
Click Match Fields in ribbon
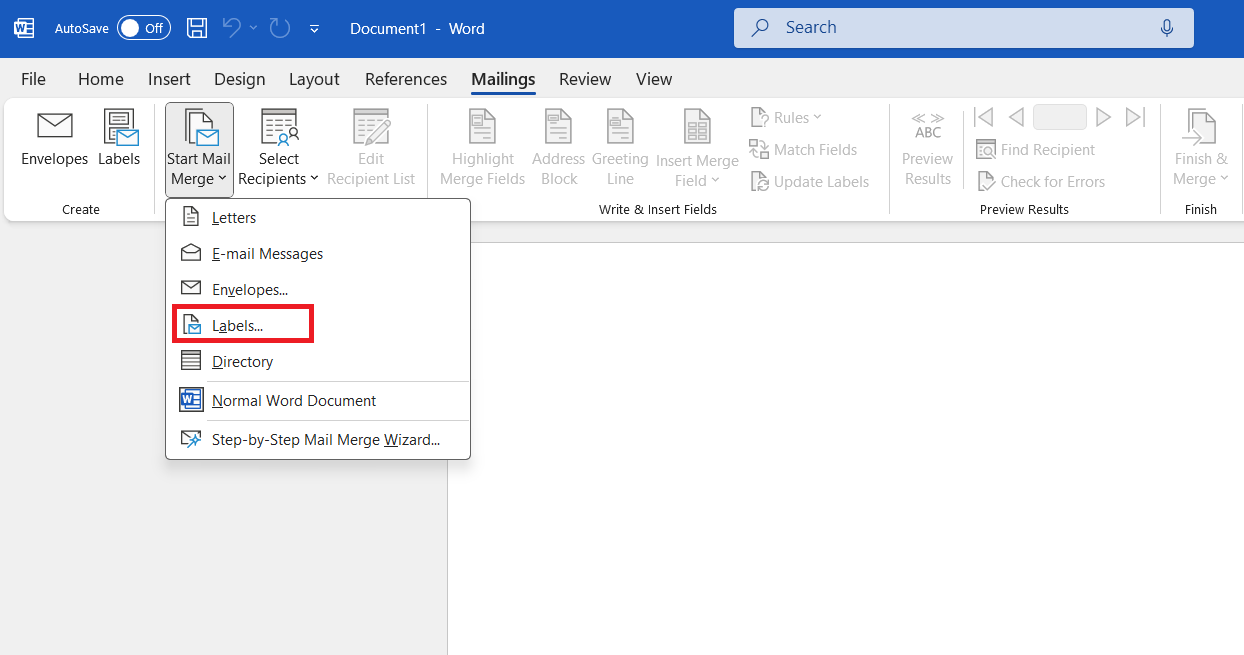[x=803, y=150]
